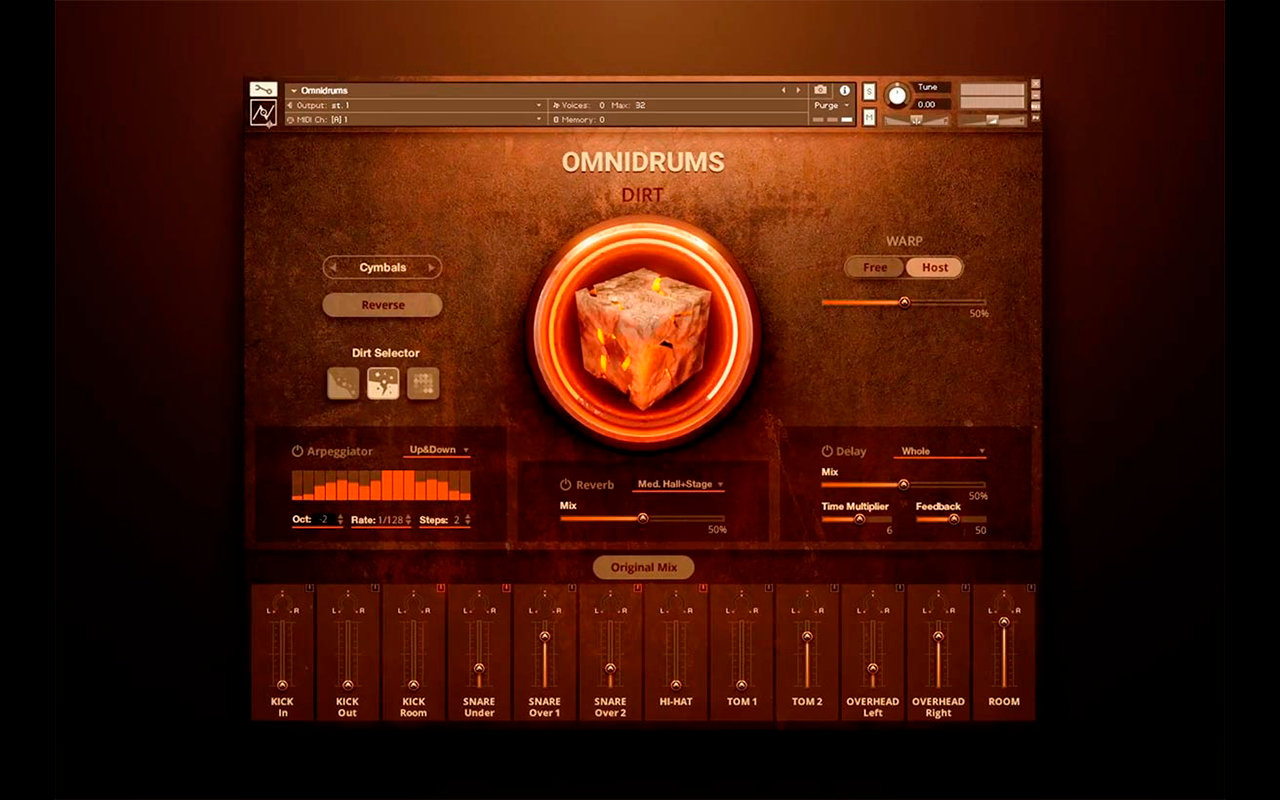
Task: Click the WARP slider handle
Action: [904, 302]
